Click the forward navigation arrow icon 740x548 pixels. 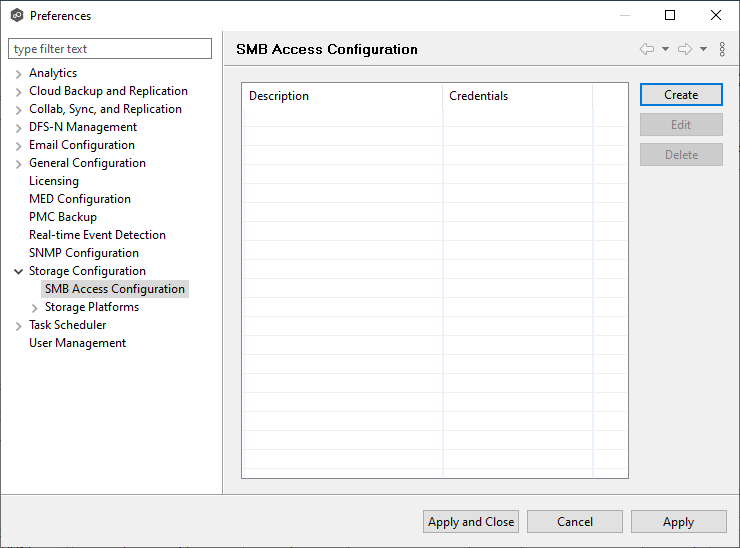[x=685, y=49]
